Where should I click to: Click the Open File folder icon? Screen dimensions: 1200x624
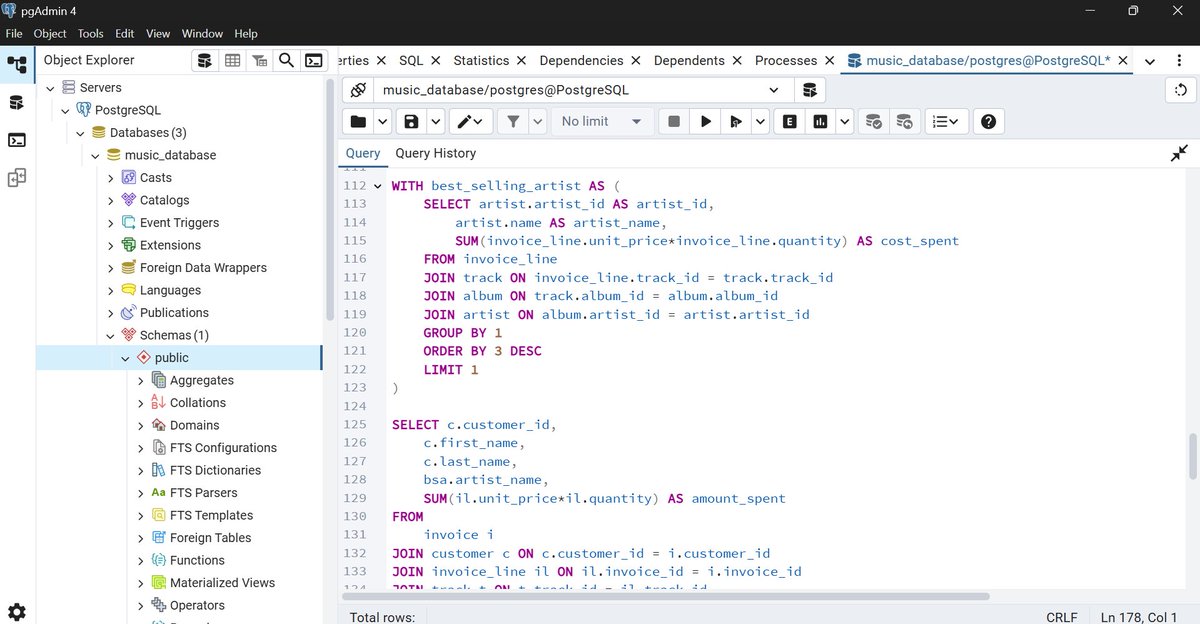click(x=357, y=121)
